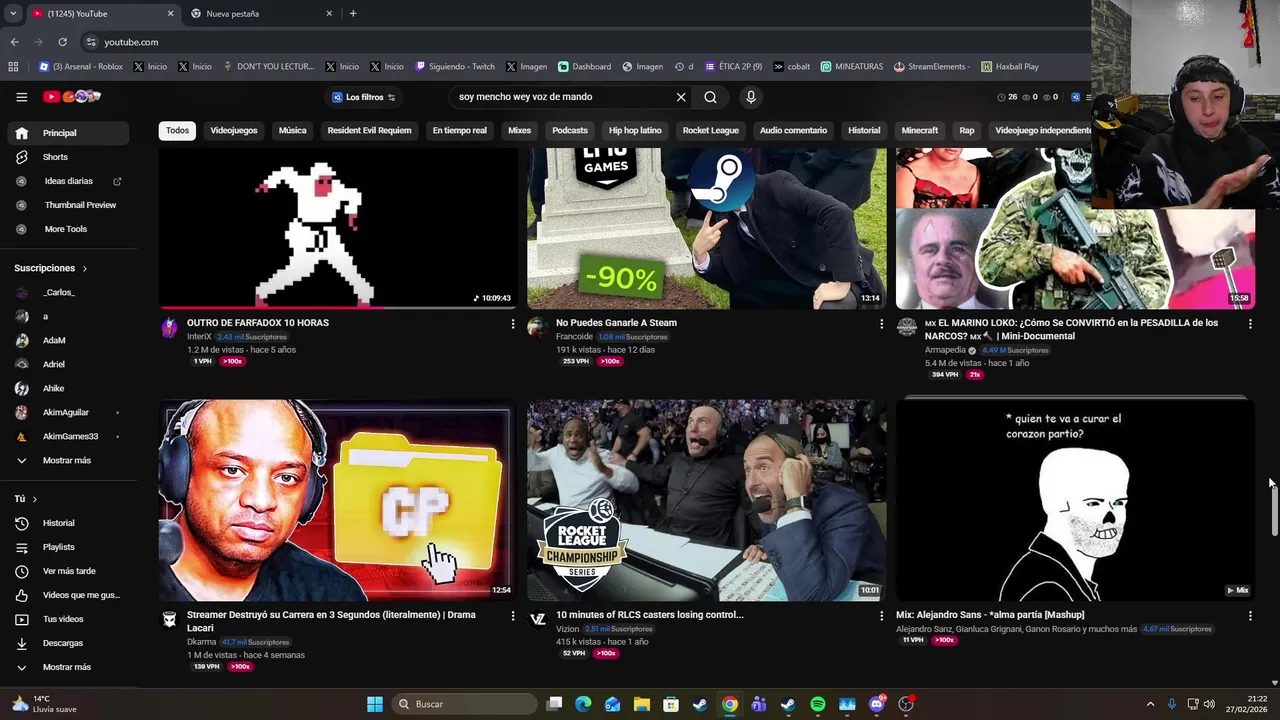Open File Explorer from the taskbar
The width and height of the screenshot is (1280, 720).
coord(642,704)
